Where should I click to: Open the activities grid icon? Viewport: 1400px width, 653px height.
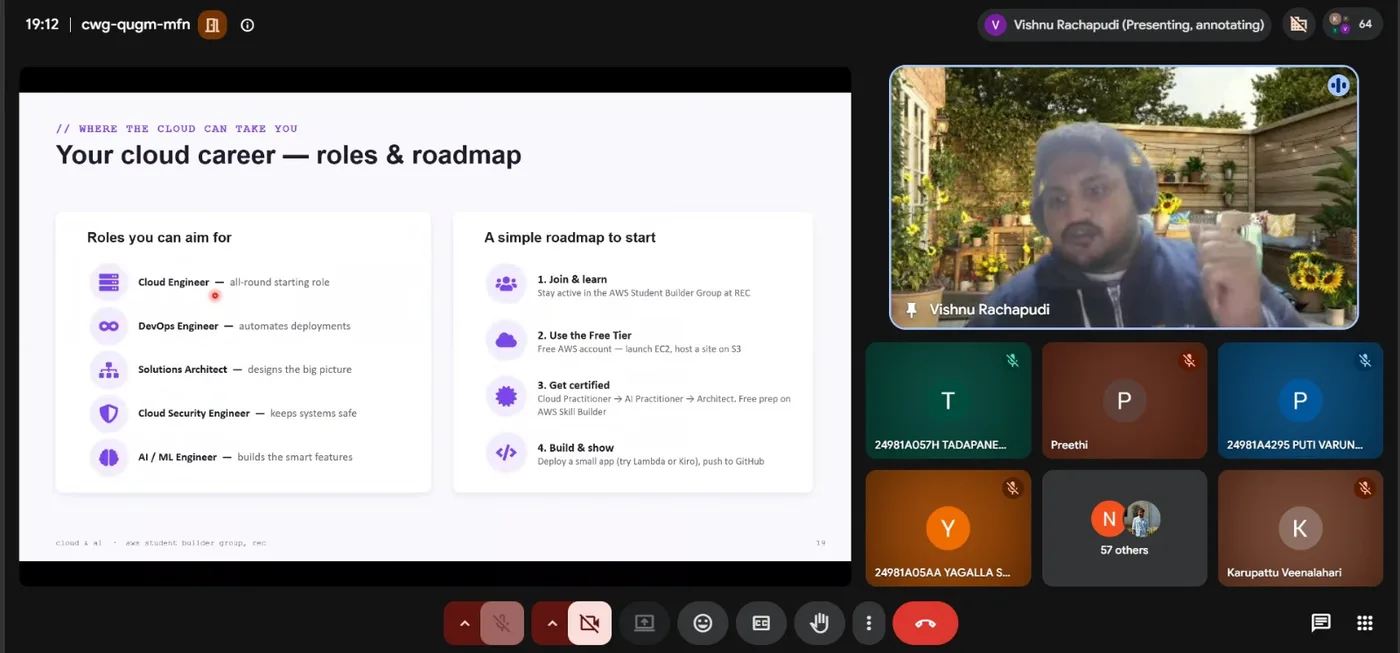pos(1365,623)
